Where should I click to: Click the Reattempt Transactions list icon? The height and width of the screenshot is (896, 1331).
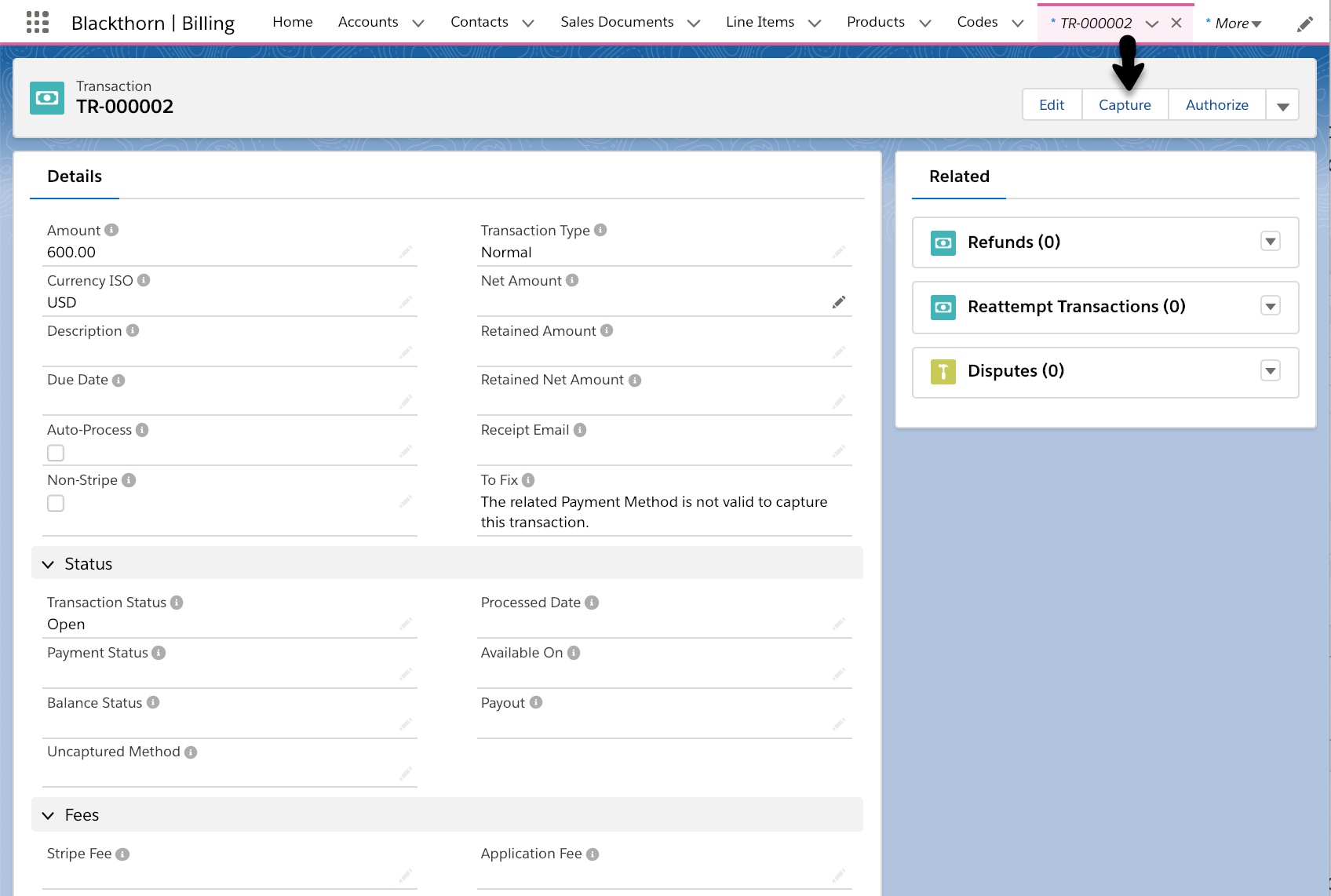tap(943, 307)
